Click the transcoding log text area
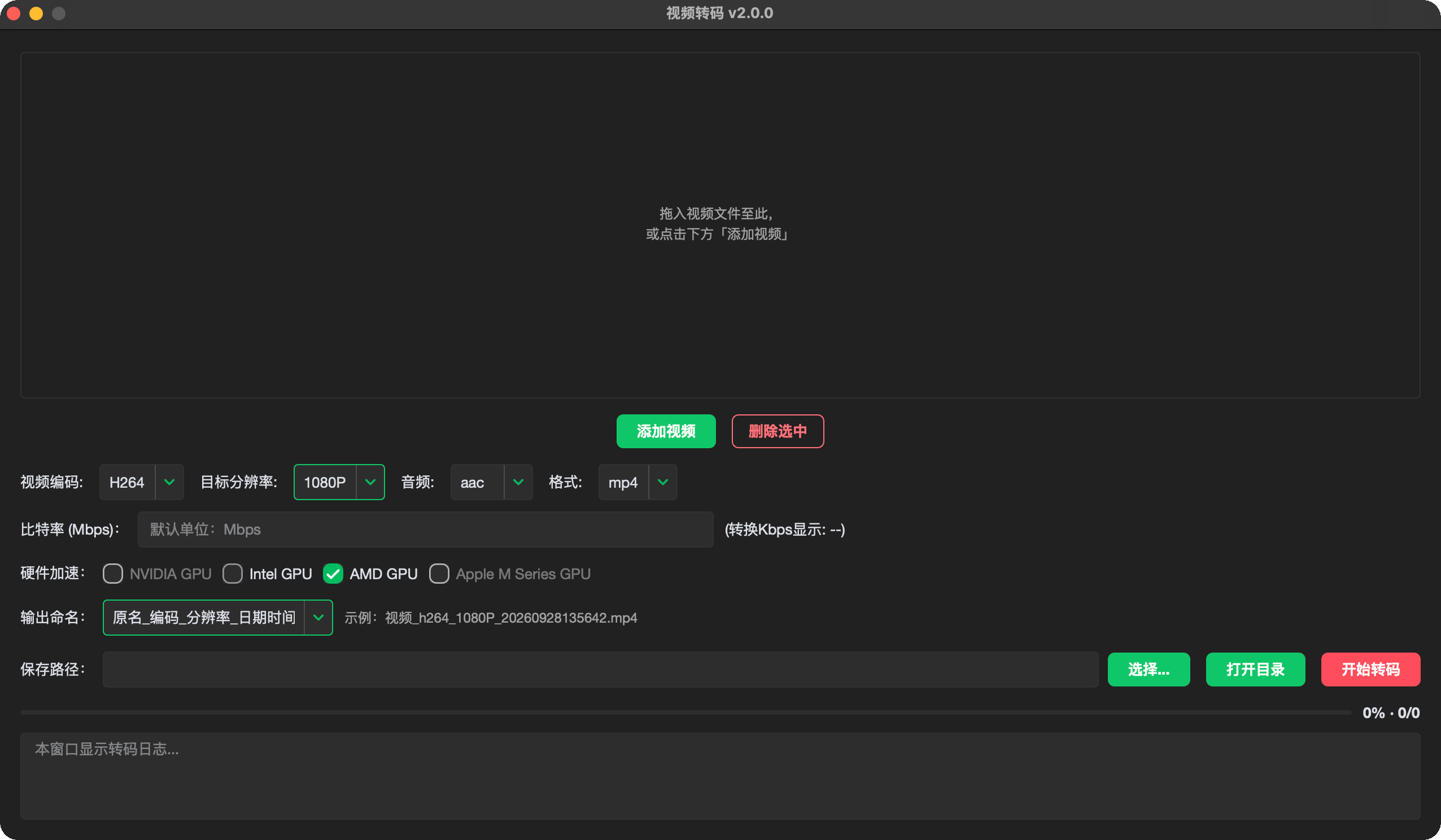This screenshot has width=1441, height=840. click(721, 776)
